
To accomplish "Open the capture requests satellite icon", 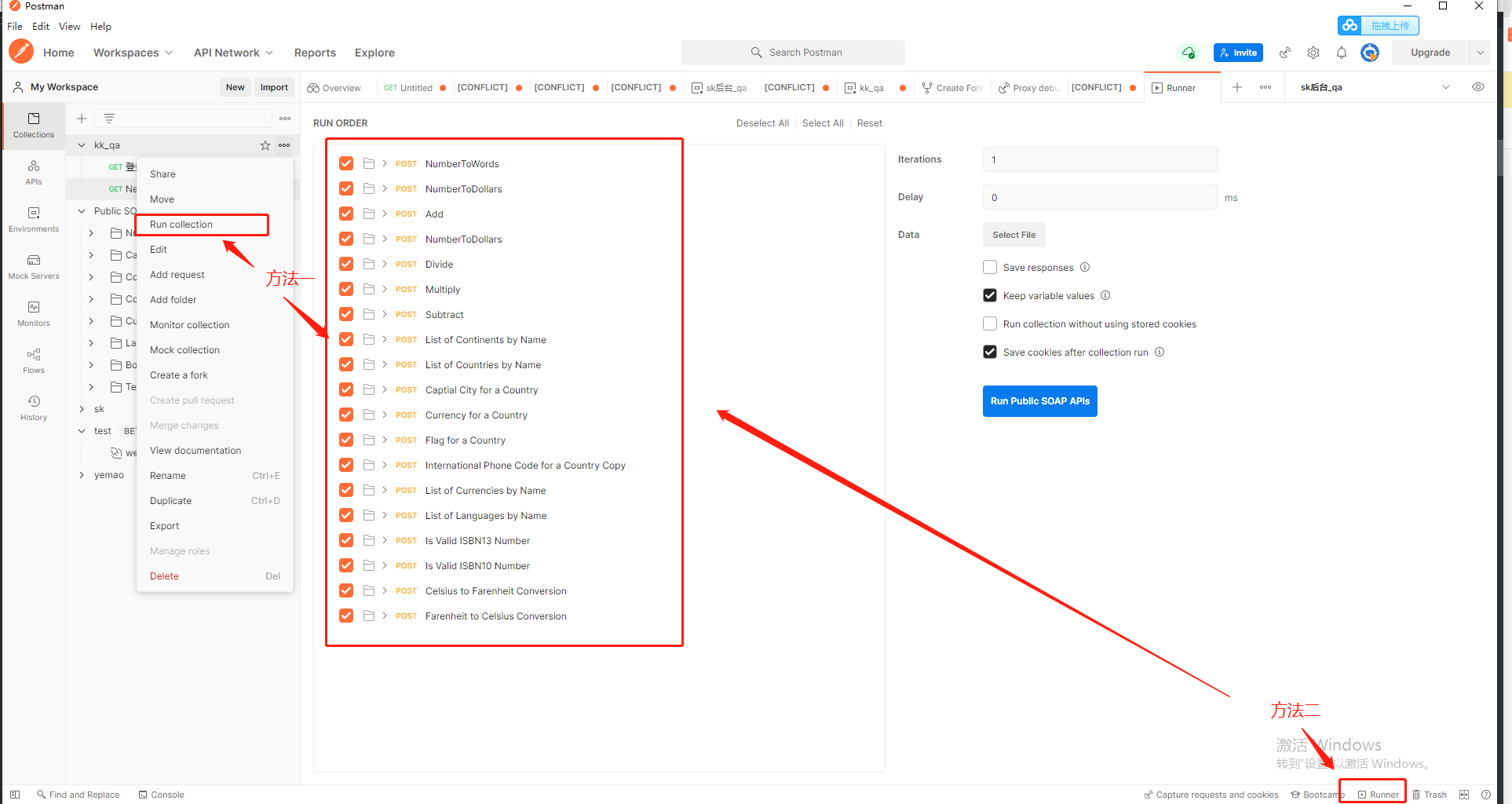I will click(x=1285, y=53).
